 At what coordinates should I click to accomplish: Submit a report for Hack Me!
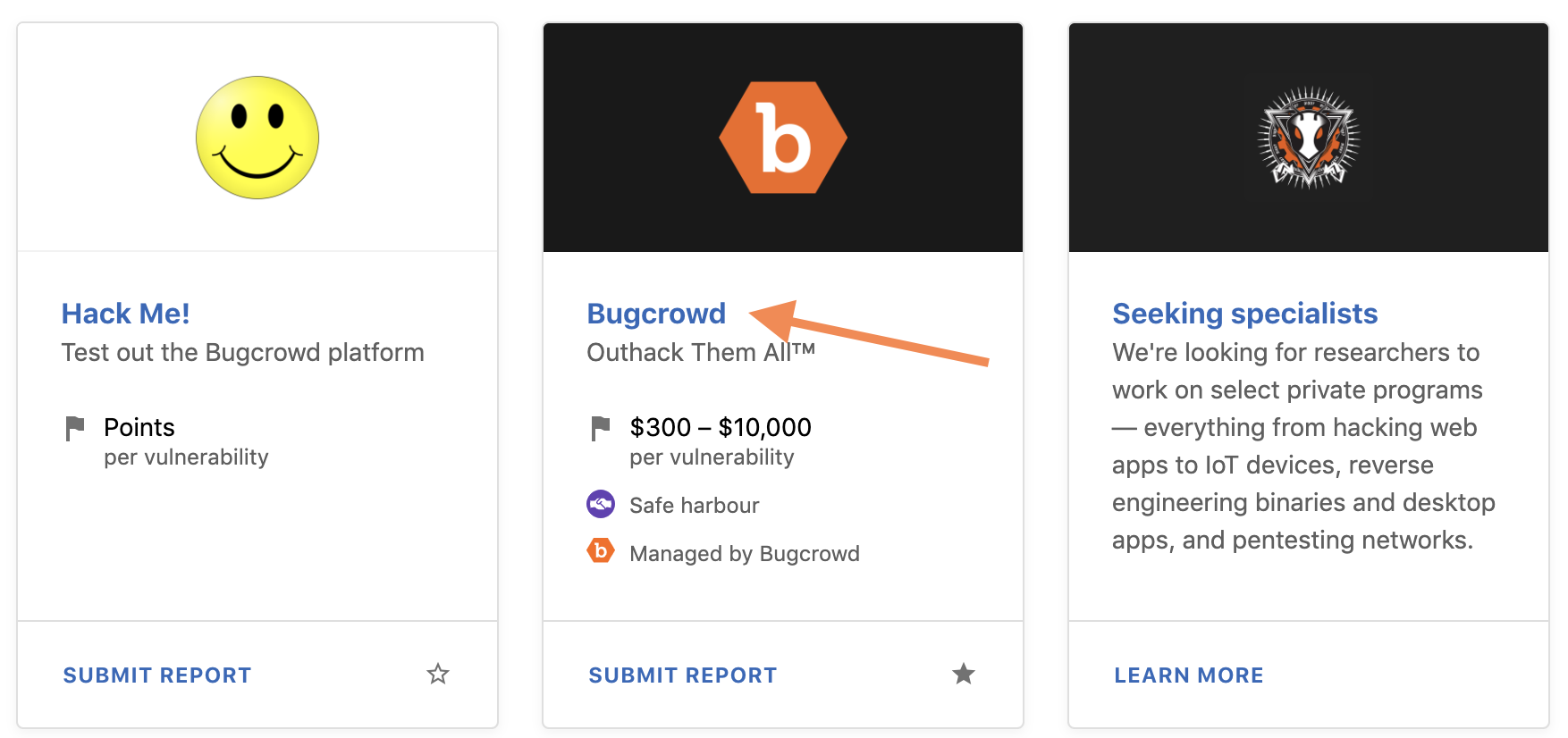157,675
